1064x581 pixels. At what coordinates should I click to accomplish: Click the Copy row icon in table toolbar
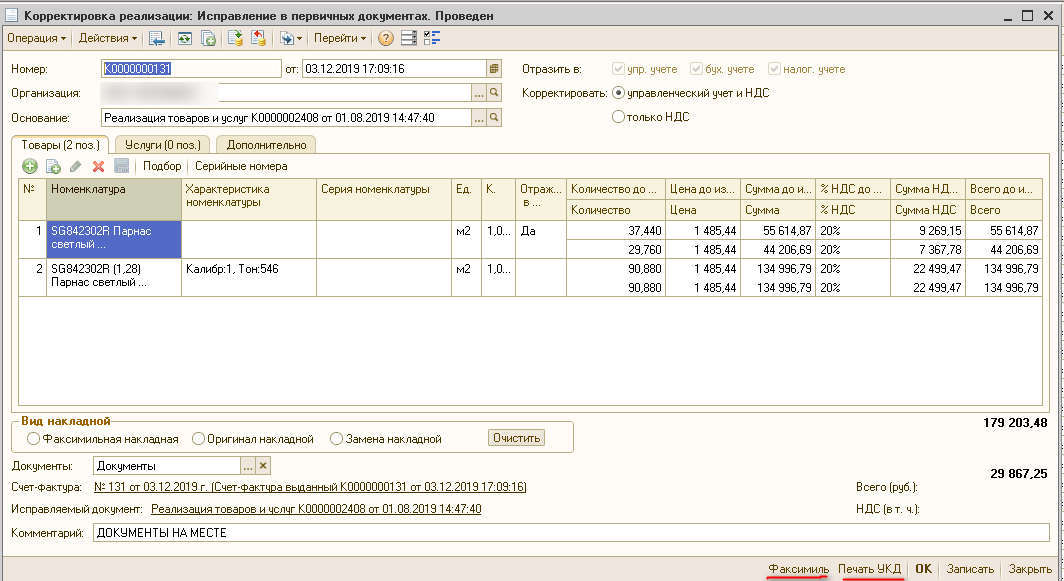point(53,166)
